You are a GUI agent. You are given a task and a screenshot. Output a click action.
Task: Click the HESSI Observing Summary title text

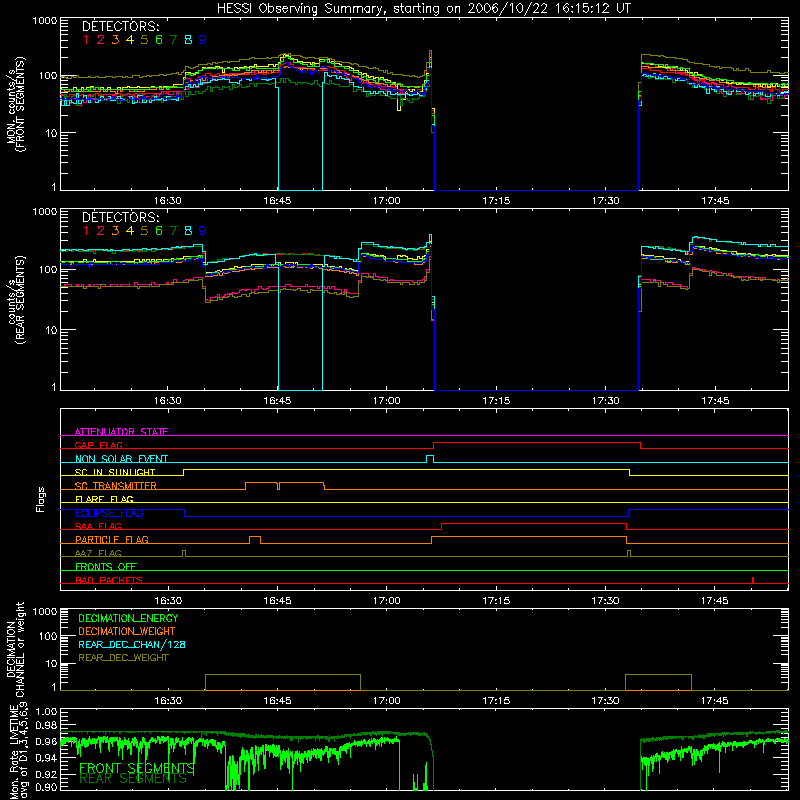424,9
